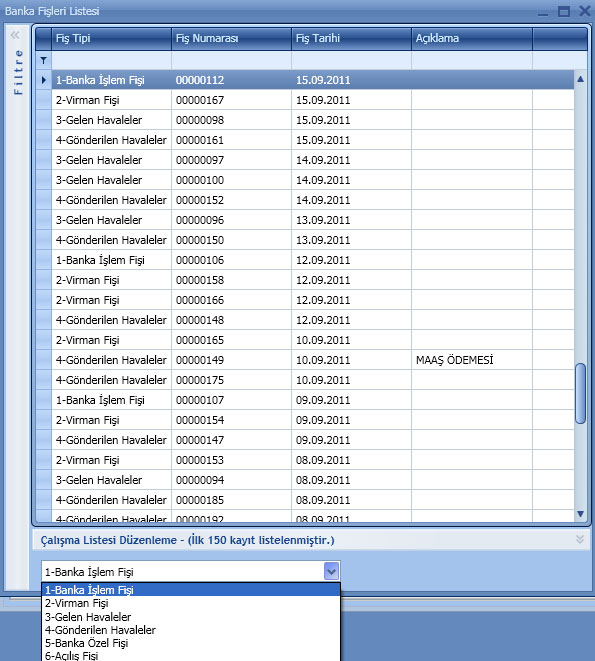Screen dimensions: 595x661
Task: Click the Açıklama filter cell
Action: 472,61
